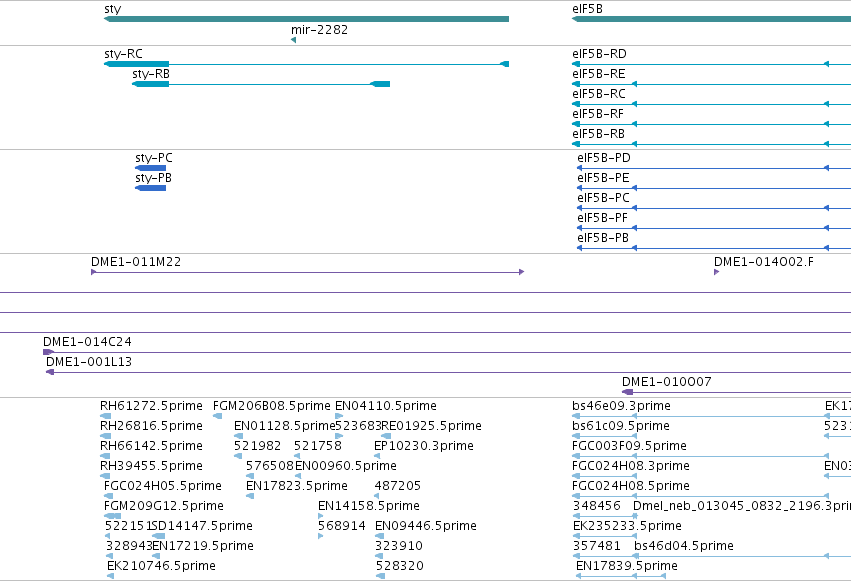Click the FGC024H08.3prime EST label
The height and width of the screenshot is (581, 851).
(x=631, y=466)
